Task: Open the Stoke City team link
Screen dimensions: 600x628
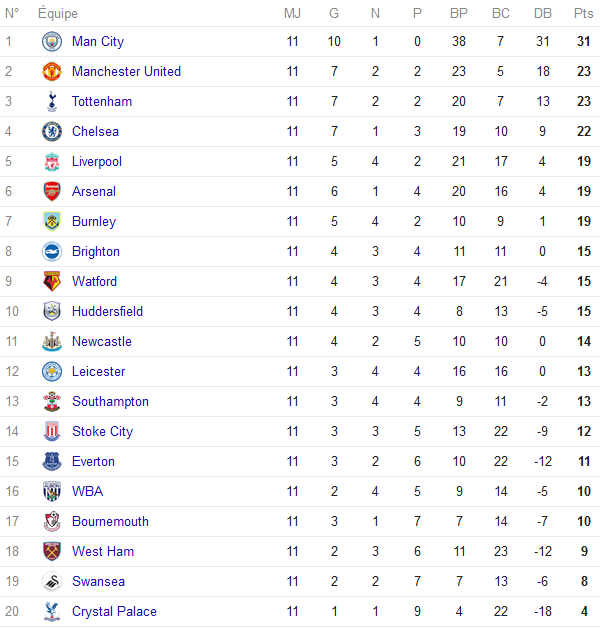Action: tap(102, 432)
